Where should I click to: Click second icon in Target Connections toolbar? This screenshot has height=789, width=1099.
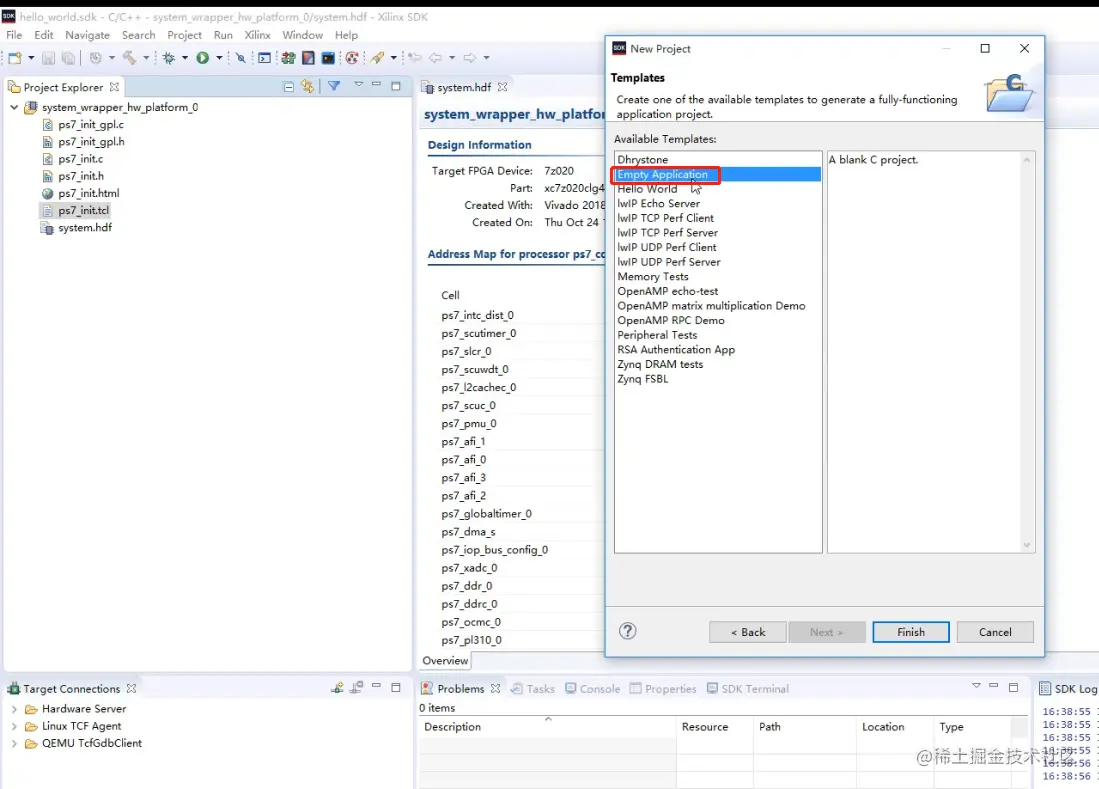(357, 688)
